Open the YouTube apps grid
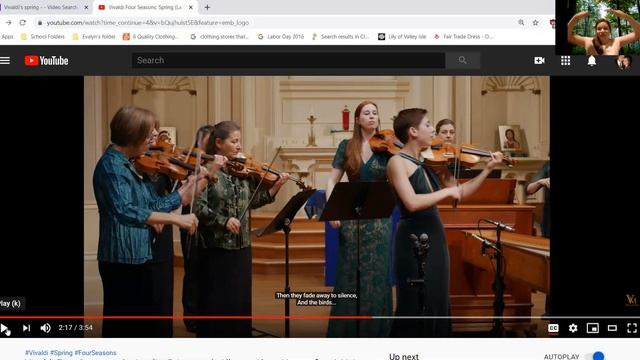Image resolution: width=640 pixels, height=360 pixels. [x=565, y=61]
